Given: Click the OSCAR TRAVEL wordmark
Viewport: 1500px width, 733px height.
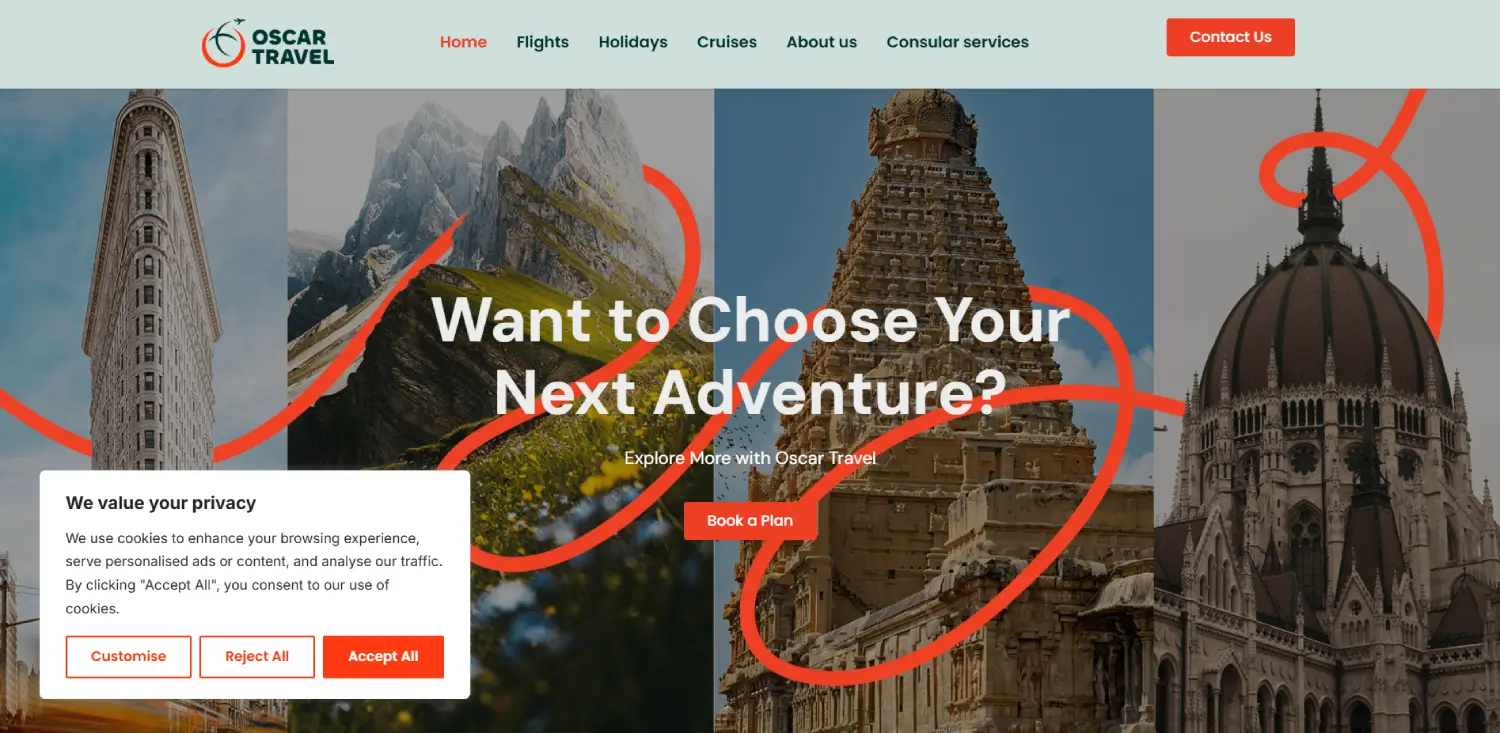Looking at the screenshot, I should [292, 46].
